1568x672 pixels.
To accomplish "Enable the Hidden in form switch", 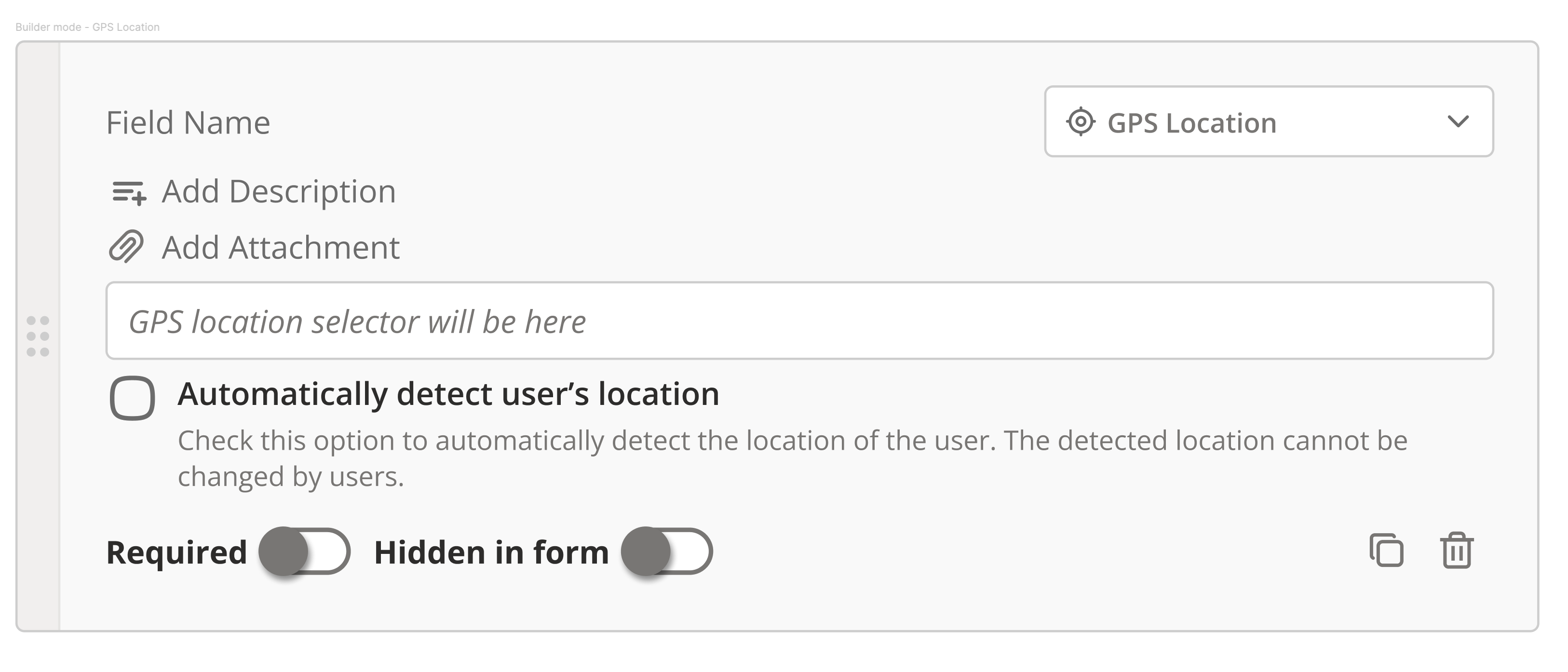I will [x=666, y=551].
